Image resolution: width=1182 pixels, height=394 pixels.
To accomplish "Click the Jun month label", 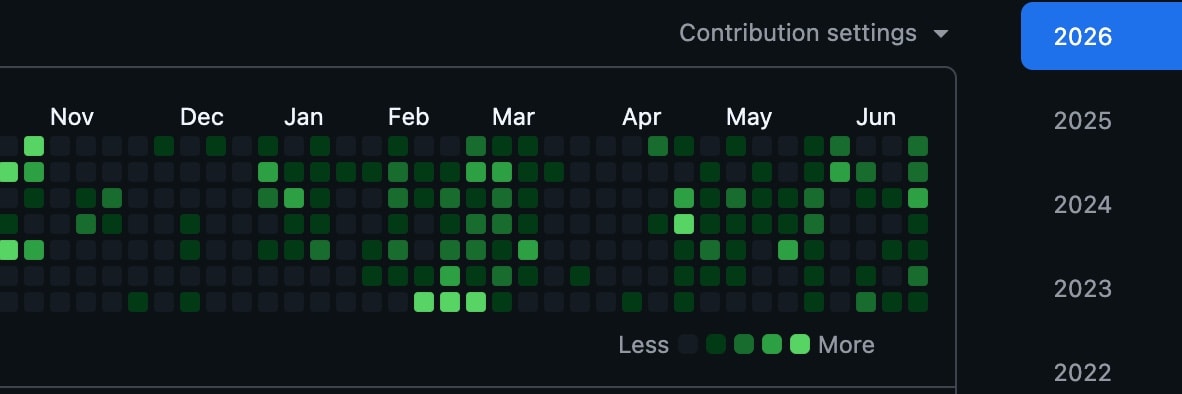I will (x=876, y=117).
